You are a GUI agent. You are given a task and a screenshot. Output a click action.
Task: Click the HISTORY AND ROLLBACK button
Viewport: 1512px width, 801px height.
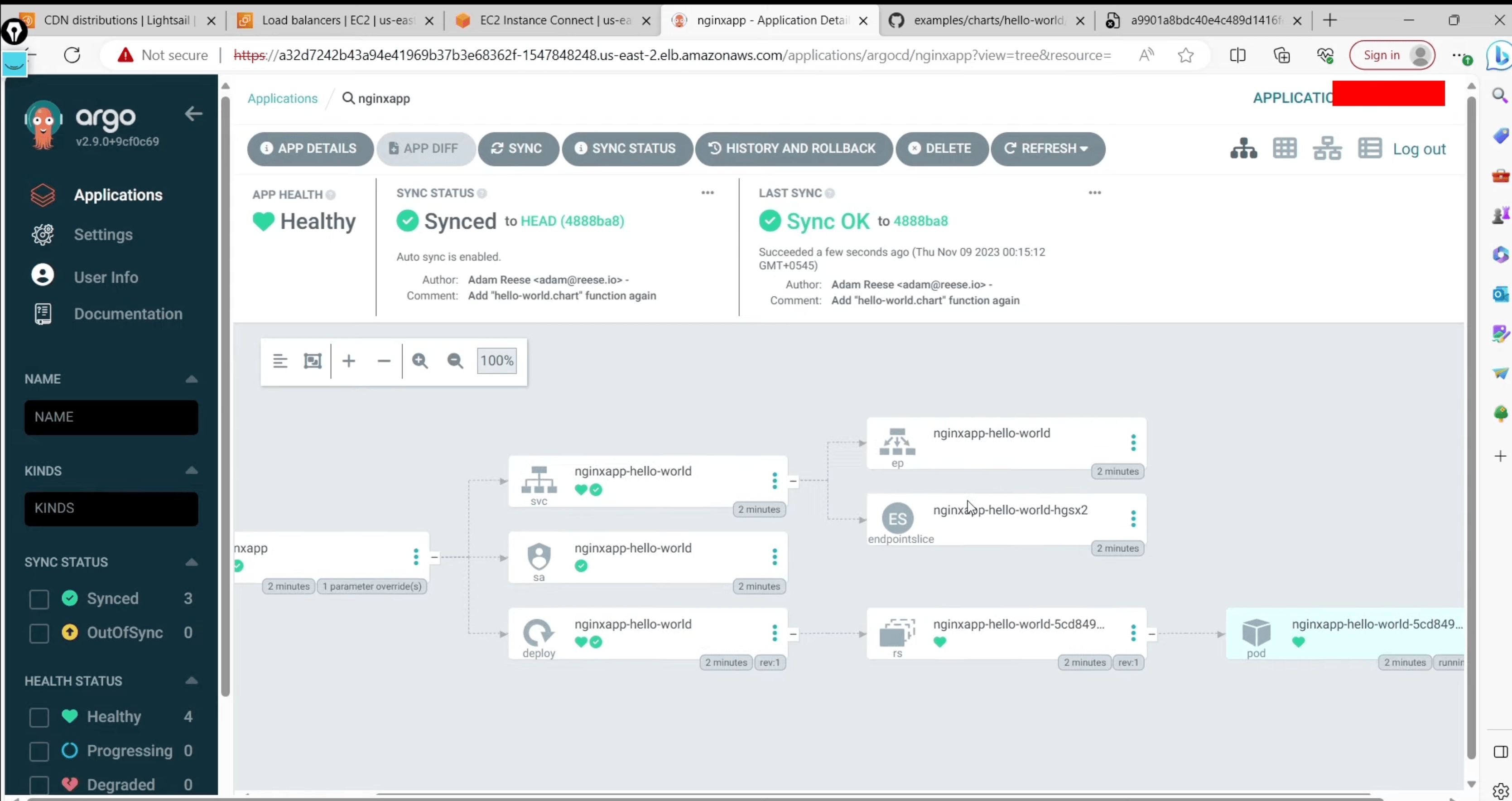tap(793, 149)
